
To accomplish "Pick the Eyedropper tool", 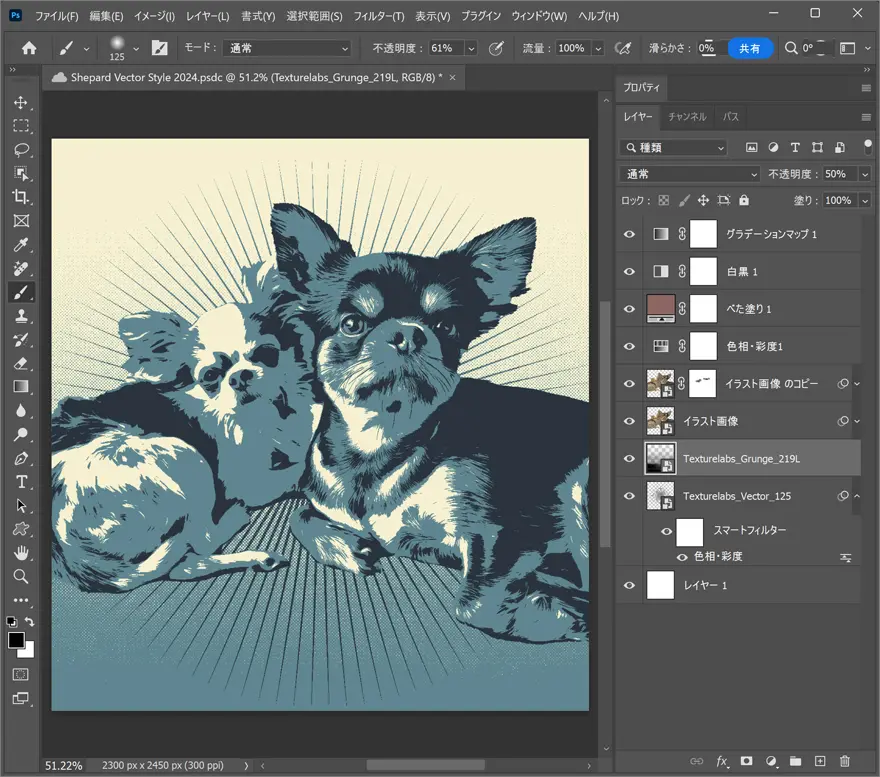I will pos(21,245).
